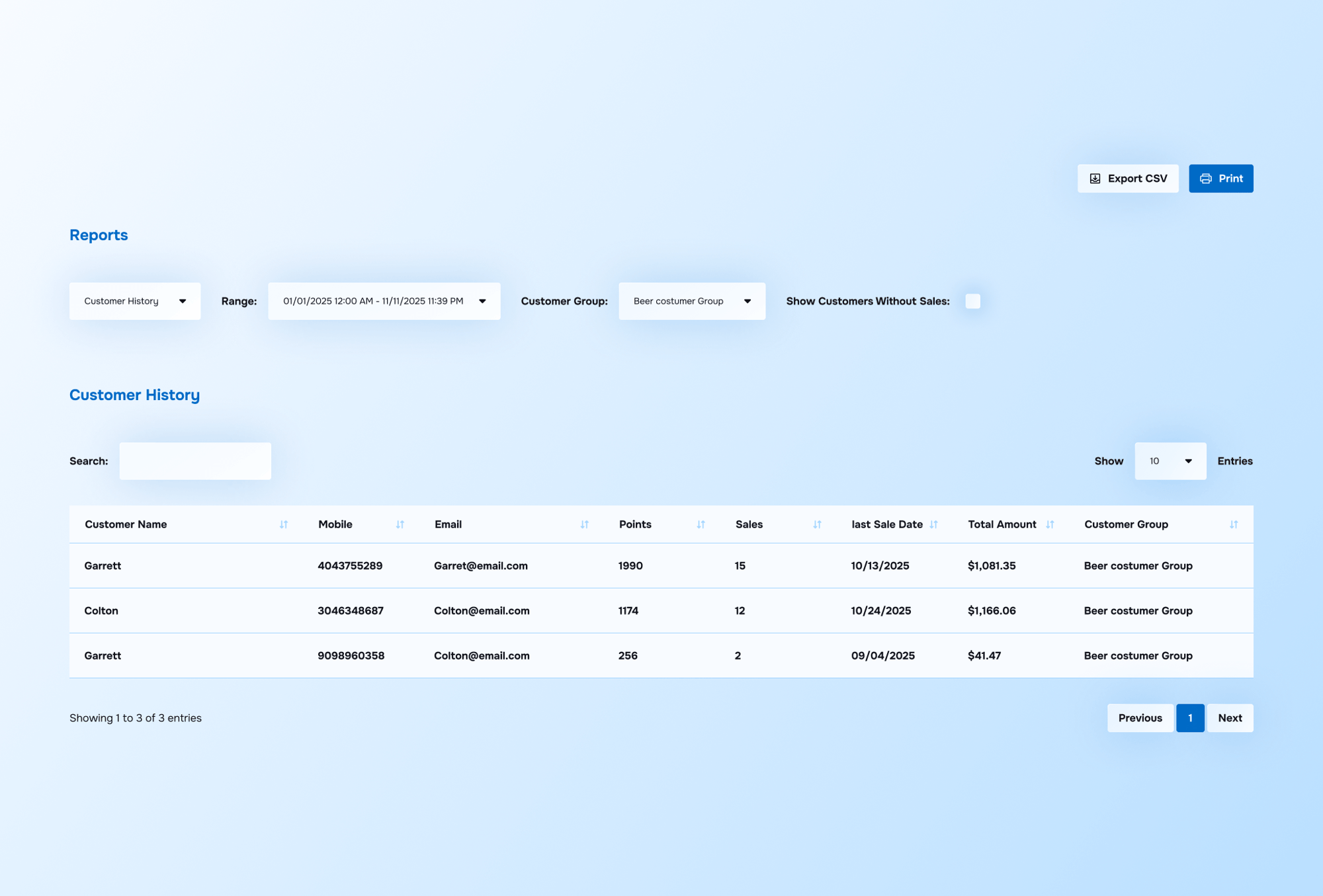Sort the Sales column
1323x896 pixels.
(817, 524)
